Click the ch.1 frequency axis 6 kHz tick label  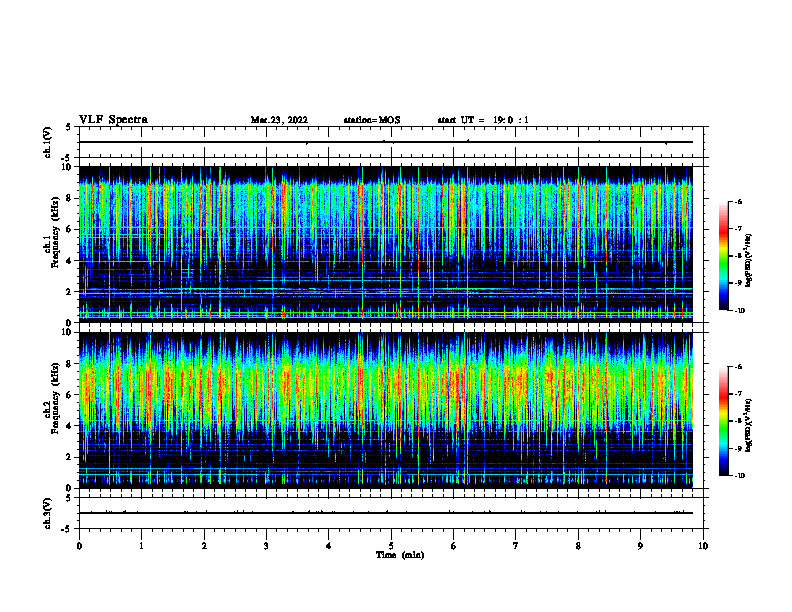(x=70, y=229)
